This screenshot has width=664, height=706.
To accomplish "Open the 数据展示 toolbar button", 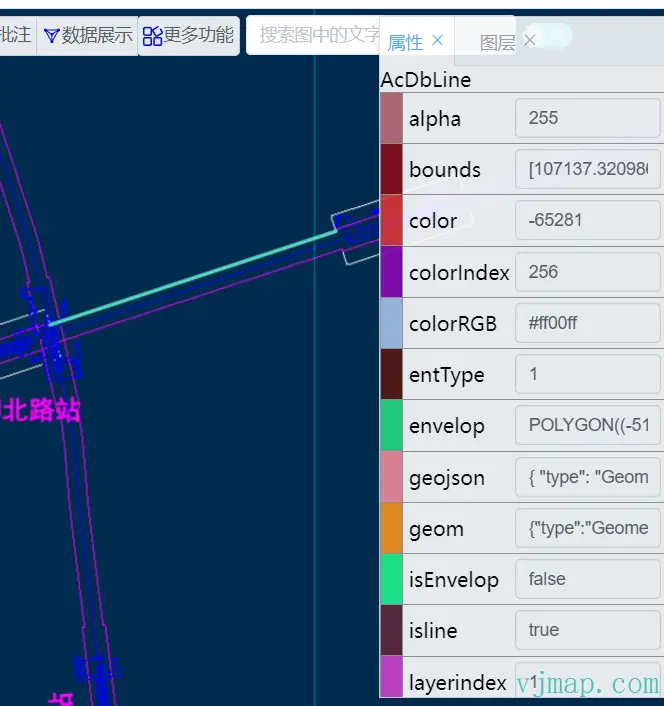I will point(88,35).
